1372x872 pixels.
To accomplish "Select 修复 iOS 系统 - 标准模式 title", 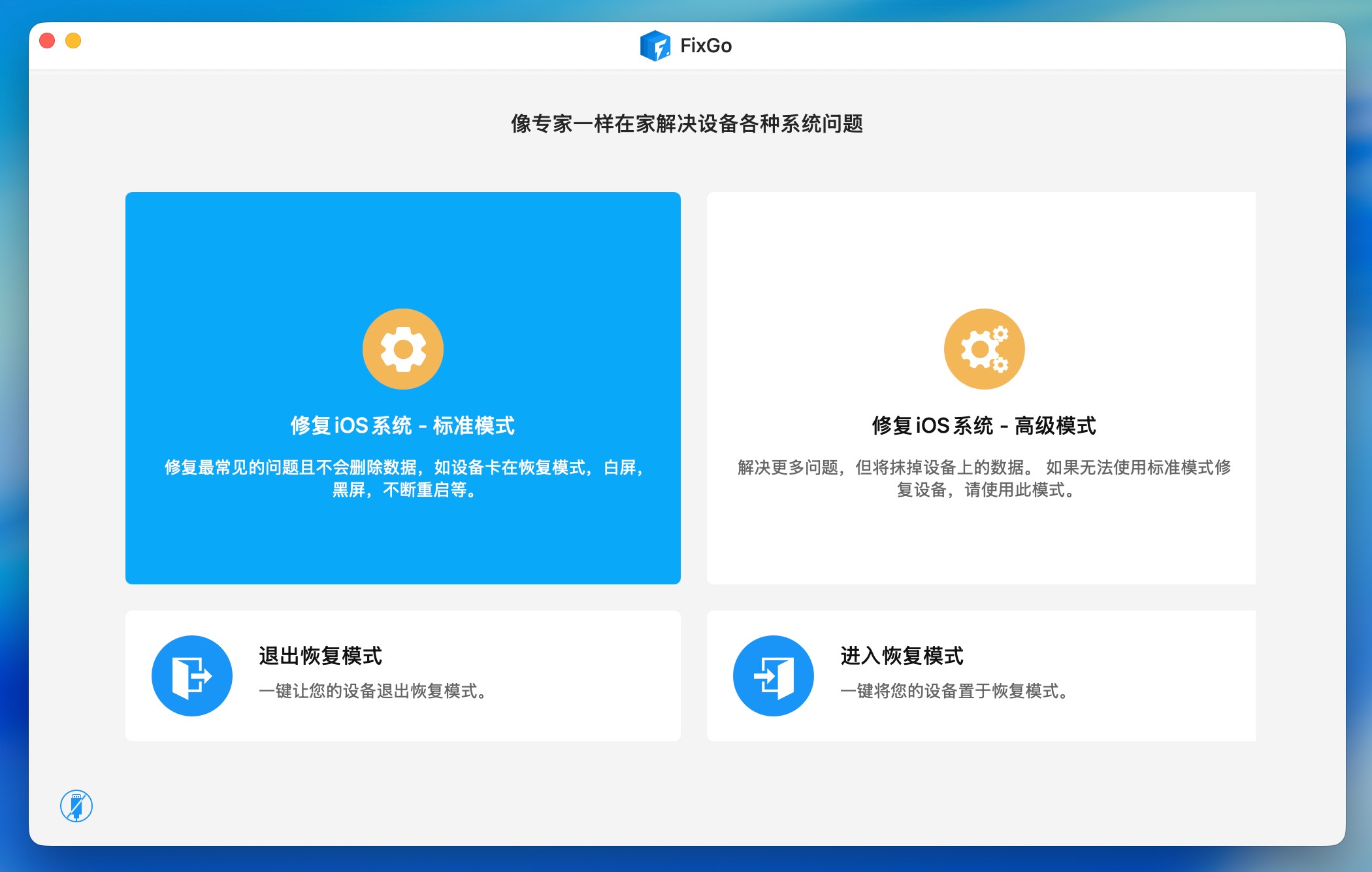I will (x=402, y=426).
